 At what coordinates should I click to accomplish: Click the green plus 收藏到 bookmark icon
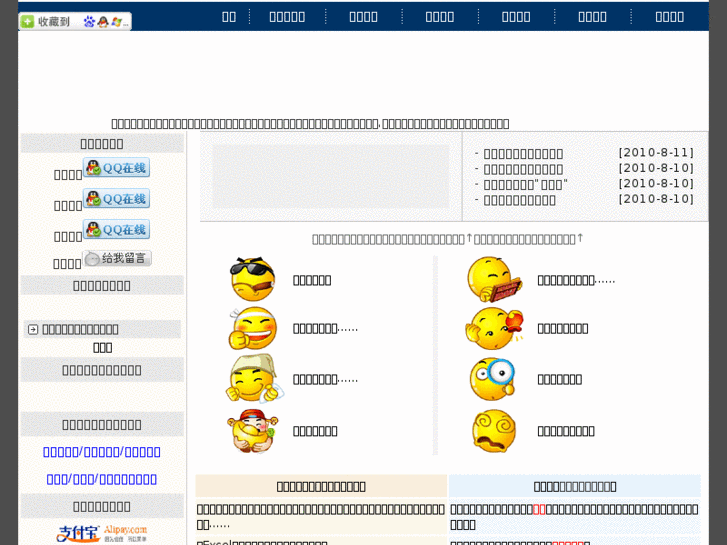coord(27,22)
